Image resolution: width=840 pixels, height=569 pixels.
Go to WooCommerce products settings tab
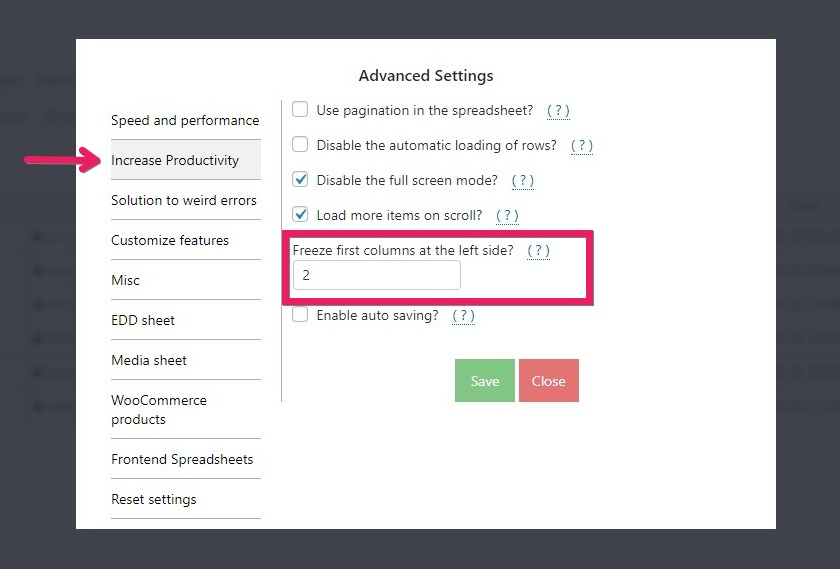click(159, 409)
